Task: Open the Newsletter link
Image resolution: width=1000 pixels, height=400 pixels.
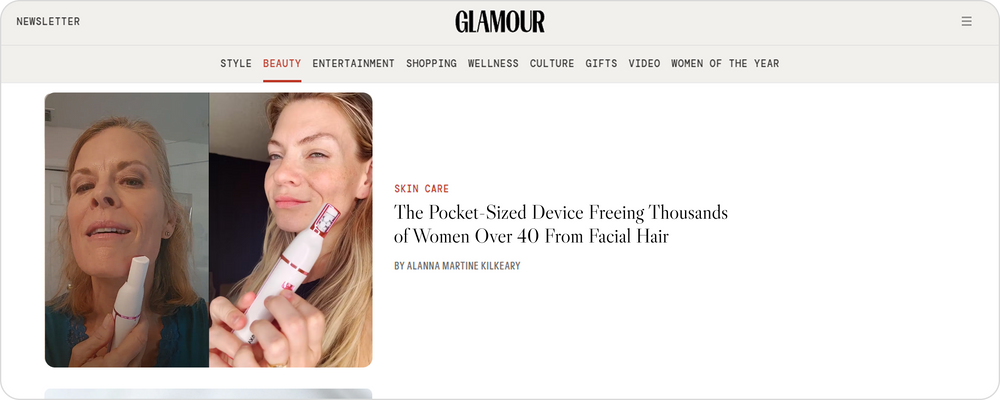Action: point(48,22)
